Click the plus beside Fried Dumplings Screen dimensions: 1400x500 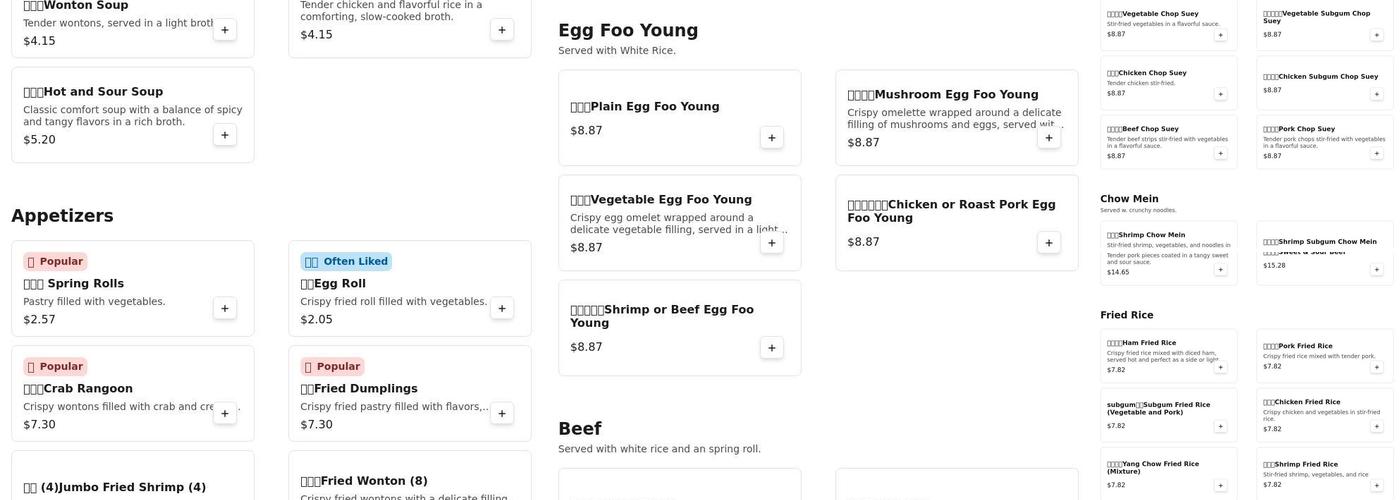click(502, 413)
